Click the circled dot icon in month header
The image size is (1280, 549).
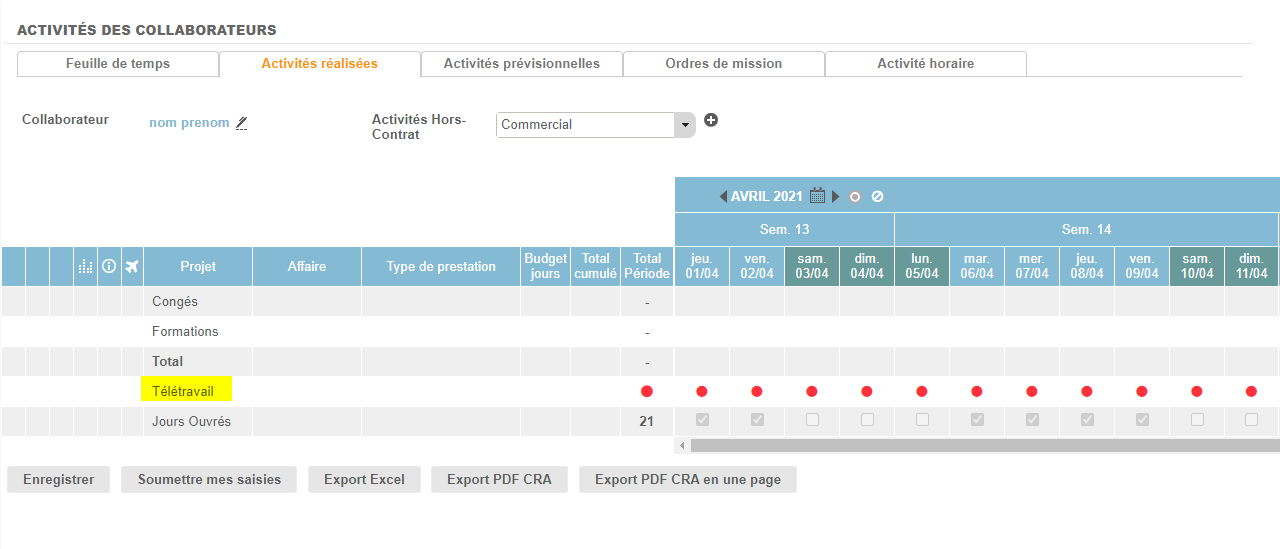855,197
